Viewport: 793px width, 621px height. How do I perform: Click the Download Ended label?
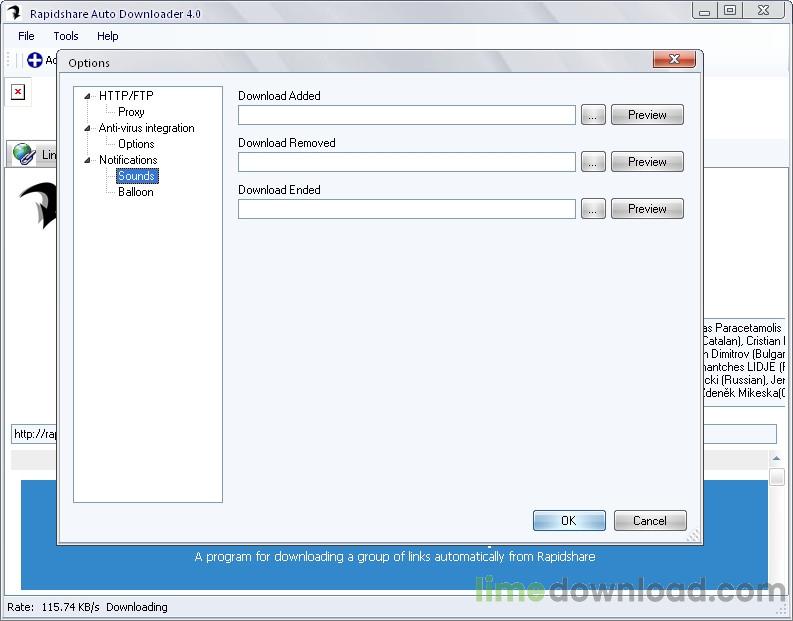click(x=279, y=190)
